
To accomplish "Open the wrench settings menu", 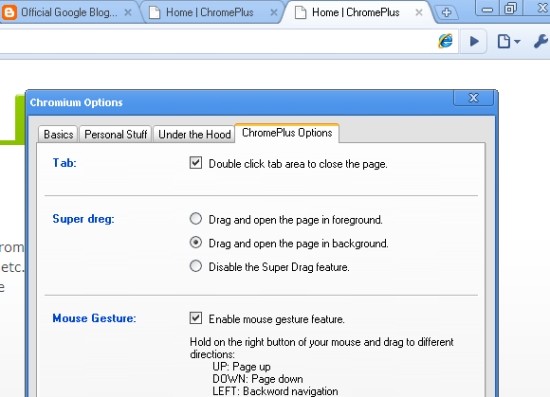I will coord(541,41).
